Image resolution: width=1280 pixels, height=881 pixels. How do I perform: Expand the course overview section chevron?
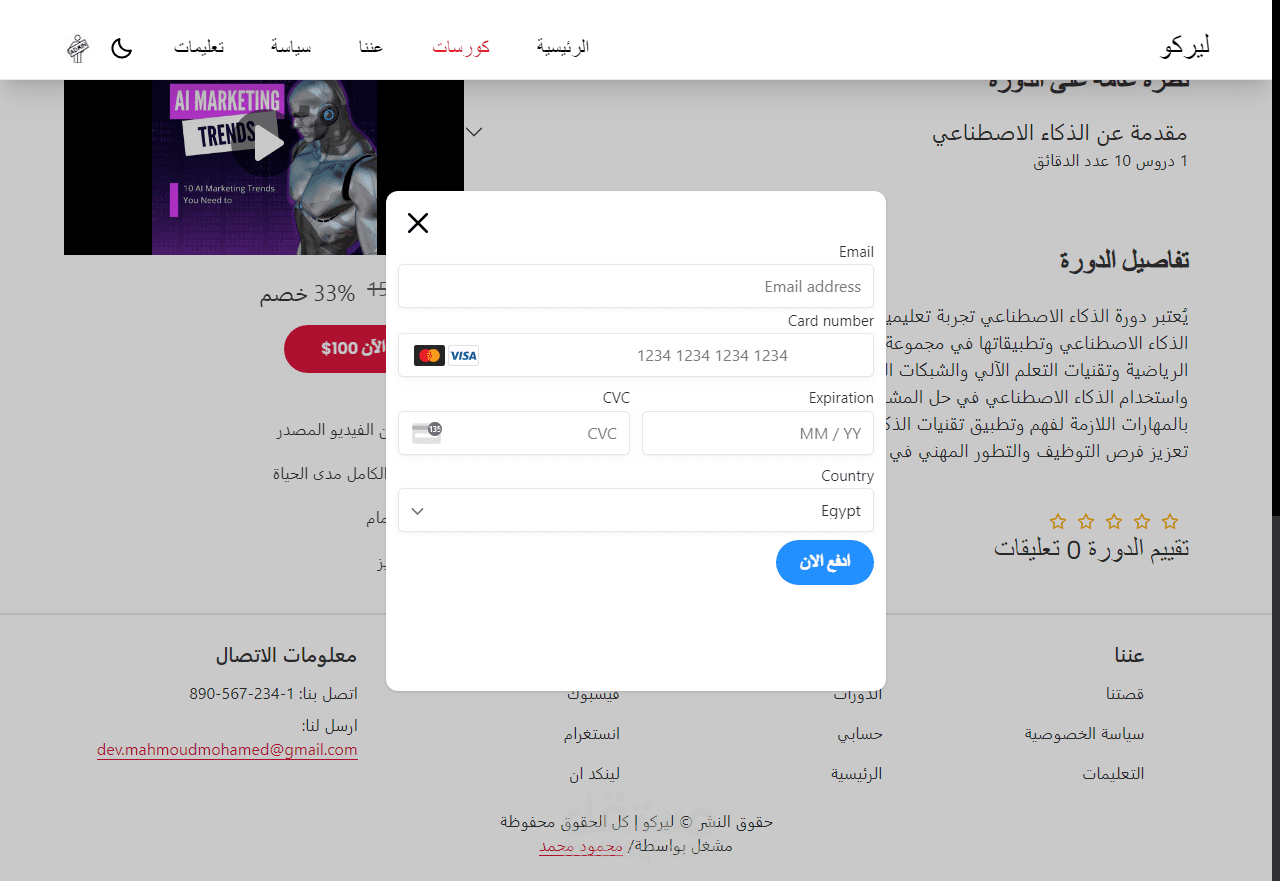click(x=475, y=131)
